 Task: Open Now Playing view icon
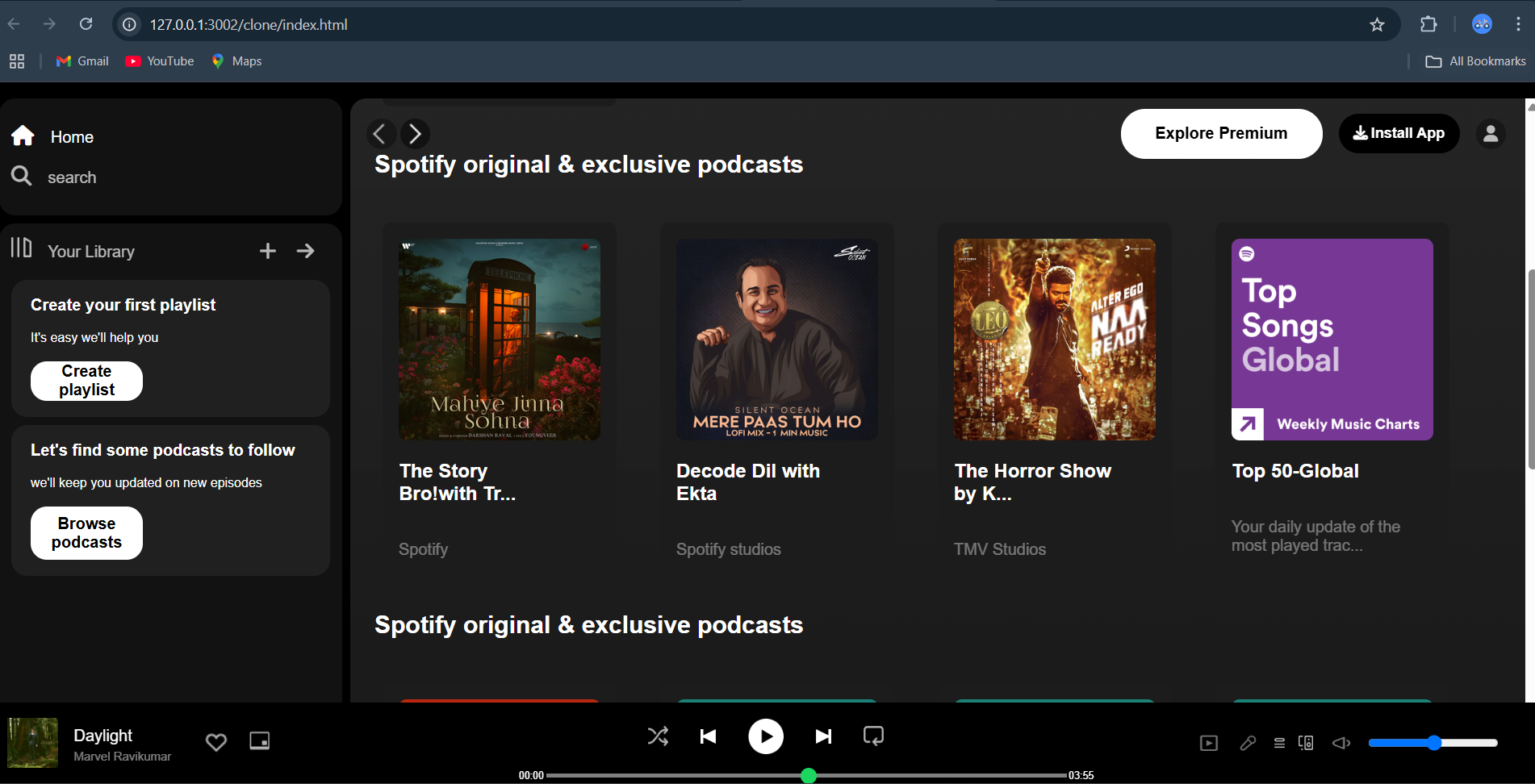click(1209, 743)
